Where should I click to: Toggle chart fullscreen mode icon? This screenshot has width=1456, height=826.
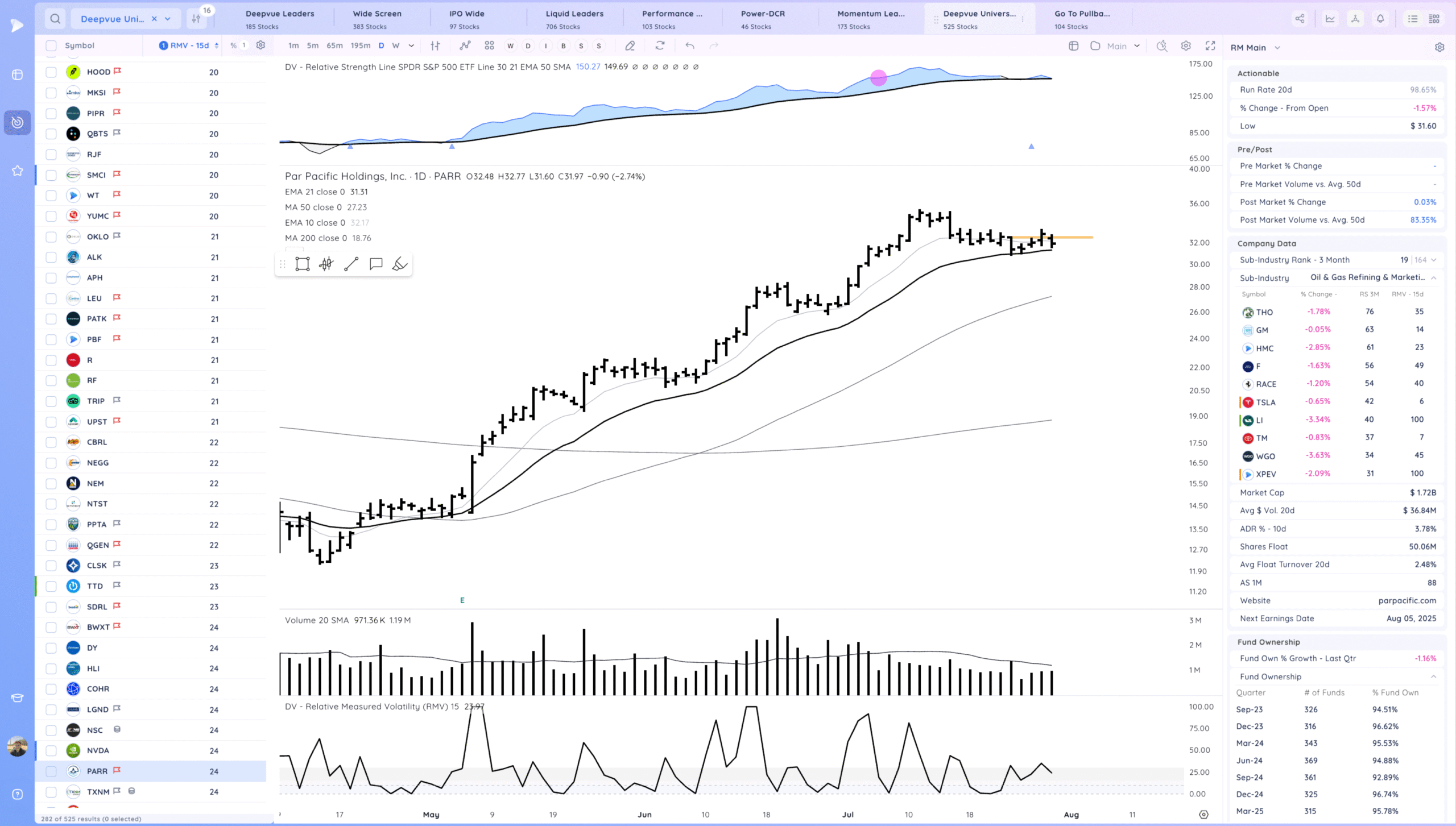pos(1210,46)
